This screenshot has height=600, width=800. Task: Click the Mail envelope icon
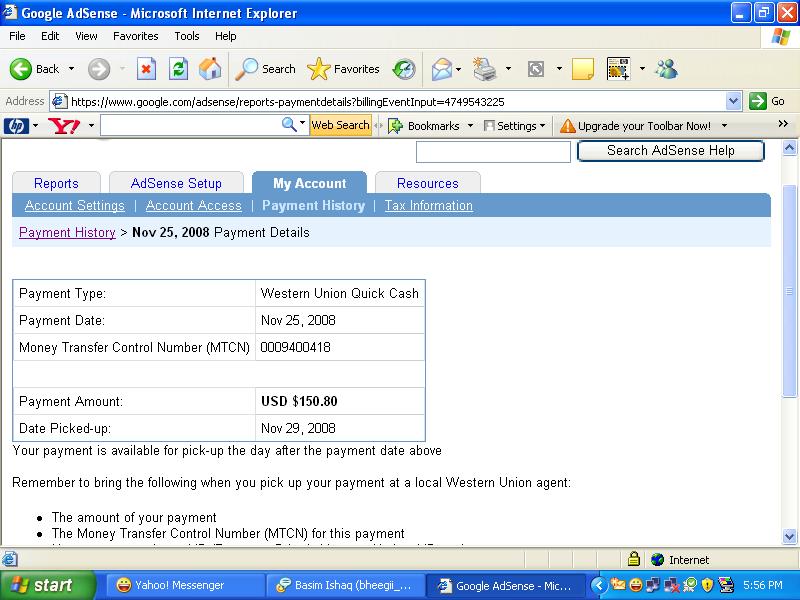pos(441,69)
